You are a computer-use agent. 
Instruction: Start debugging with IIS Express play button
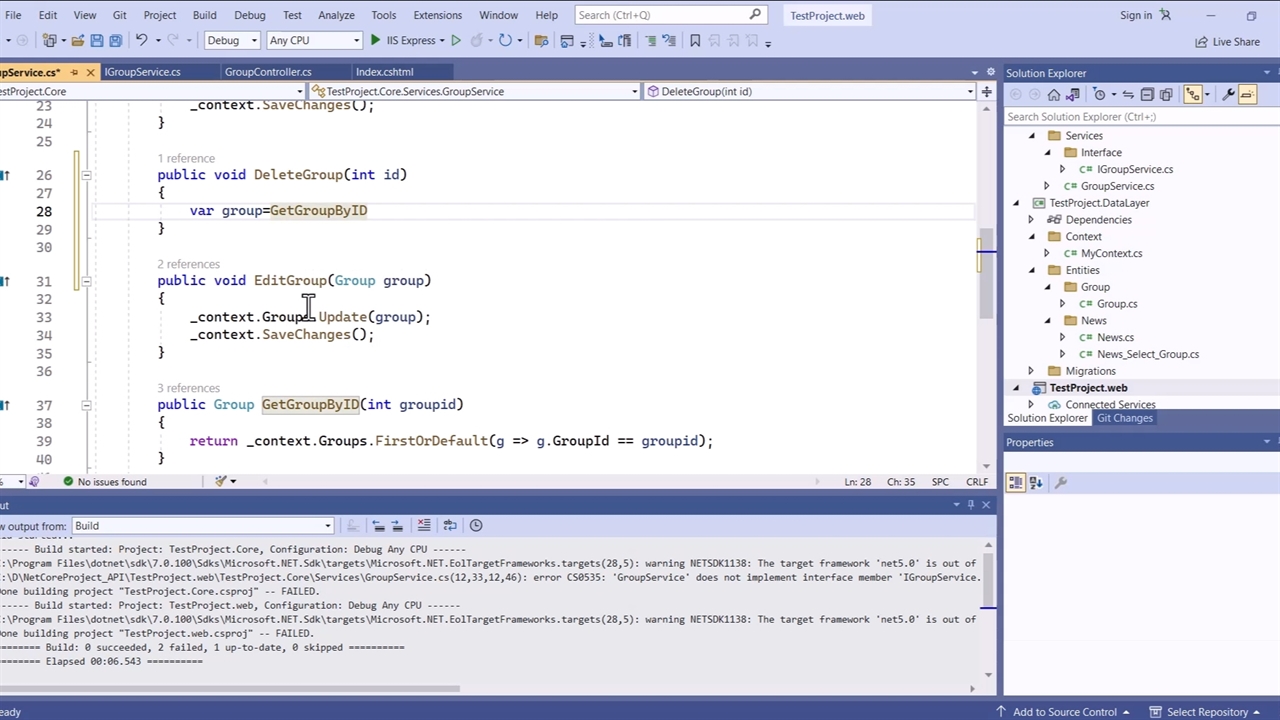(x=376, y=41)
